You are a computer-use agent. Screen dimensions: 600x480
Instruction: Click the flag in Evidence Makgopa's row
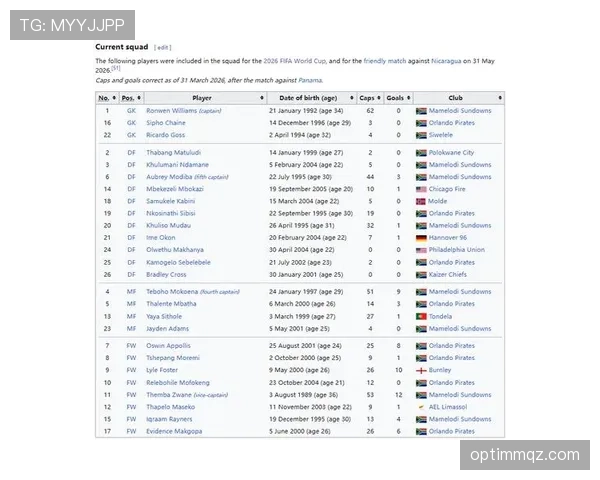click(x=421, y=432)
